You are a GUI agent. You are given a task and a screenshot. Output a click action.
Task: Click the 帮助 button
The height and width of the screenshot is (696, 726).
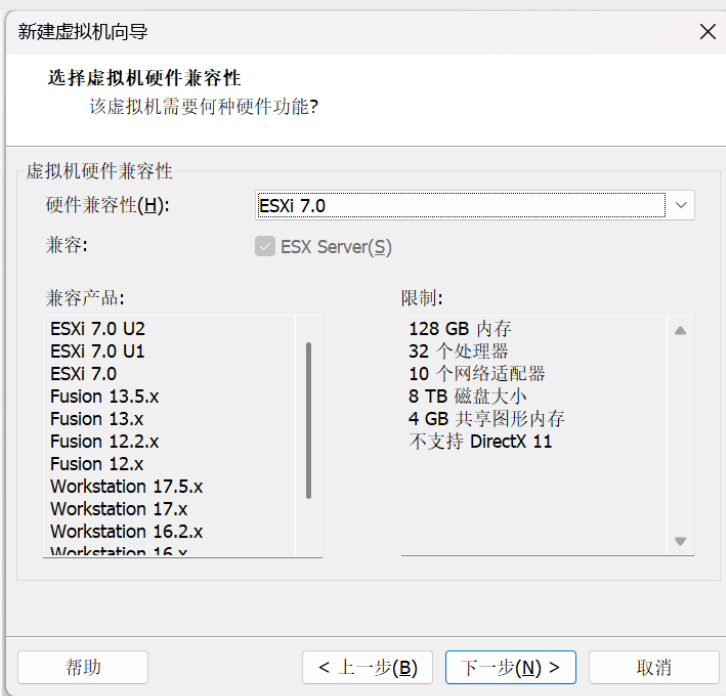tap(83, 667)
